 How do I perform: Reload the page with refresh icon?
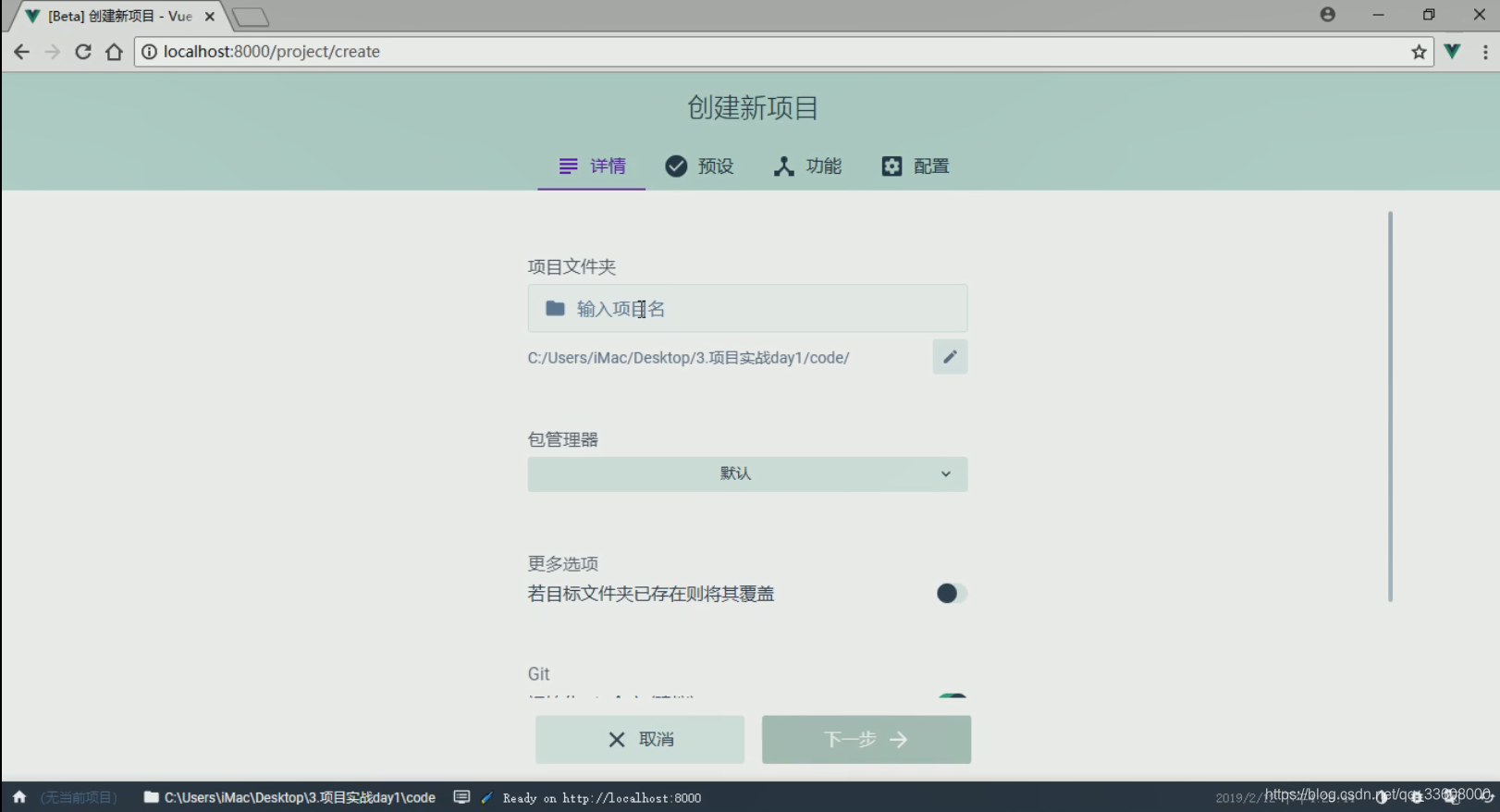coord(83,52)
